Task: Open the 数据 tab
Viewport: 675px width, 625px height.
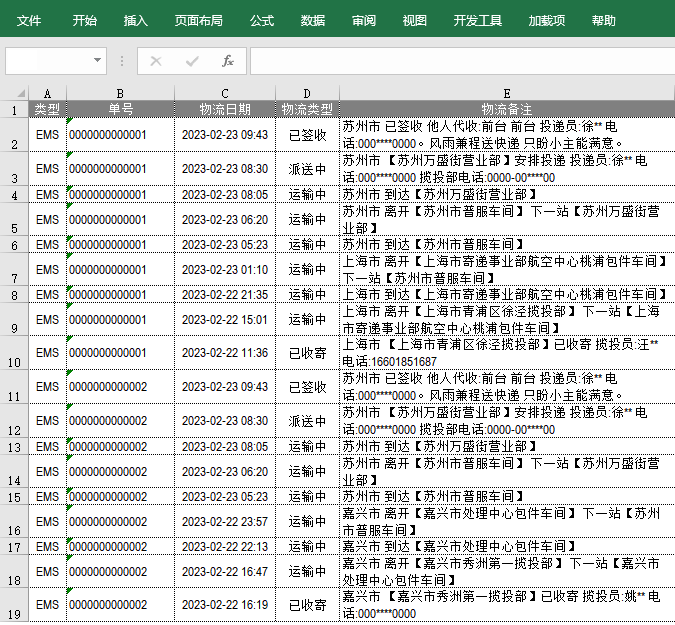Action: coord(312,20)
